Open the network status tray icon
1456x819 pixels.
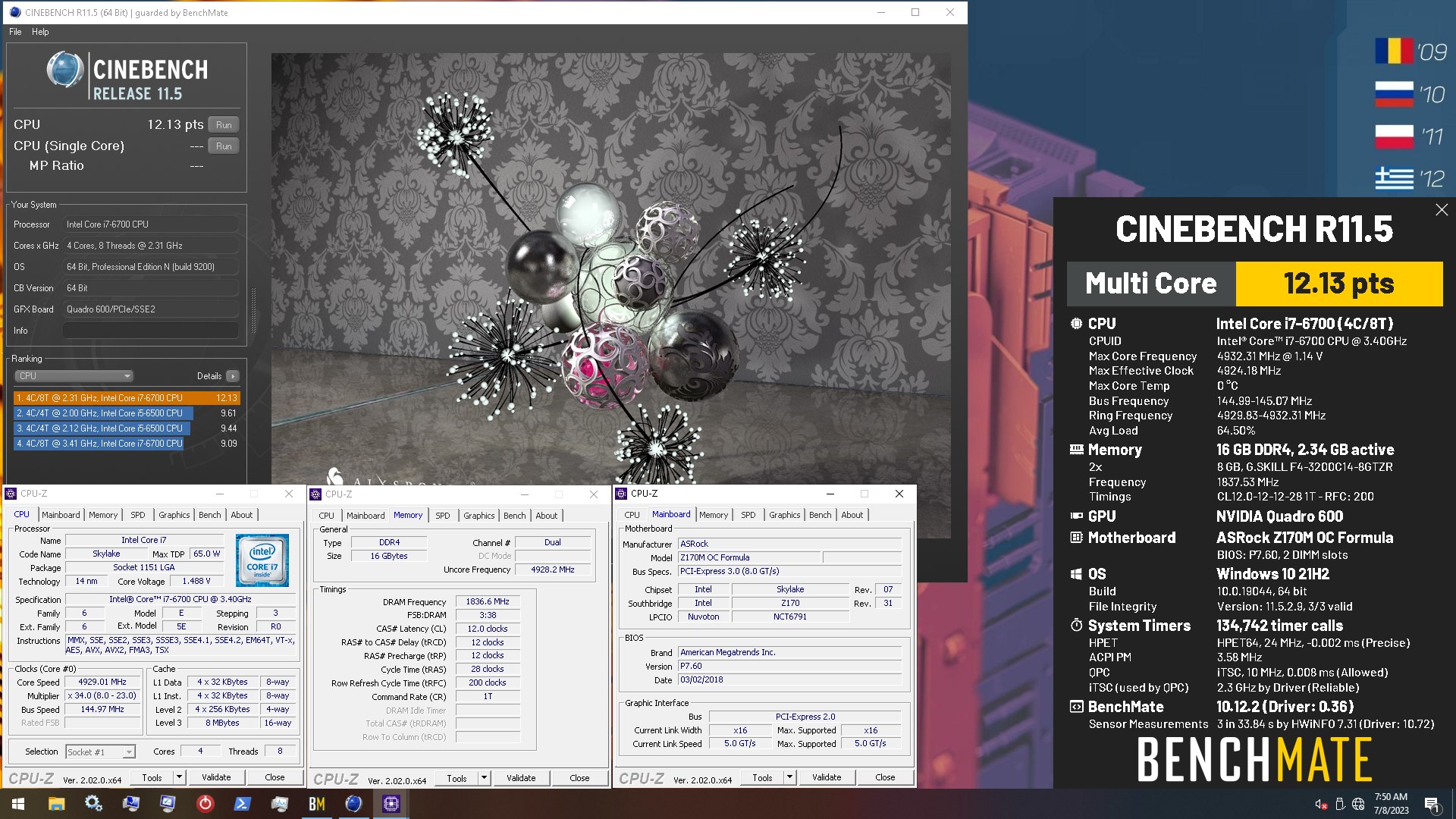pos(1357,804)
